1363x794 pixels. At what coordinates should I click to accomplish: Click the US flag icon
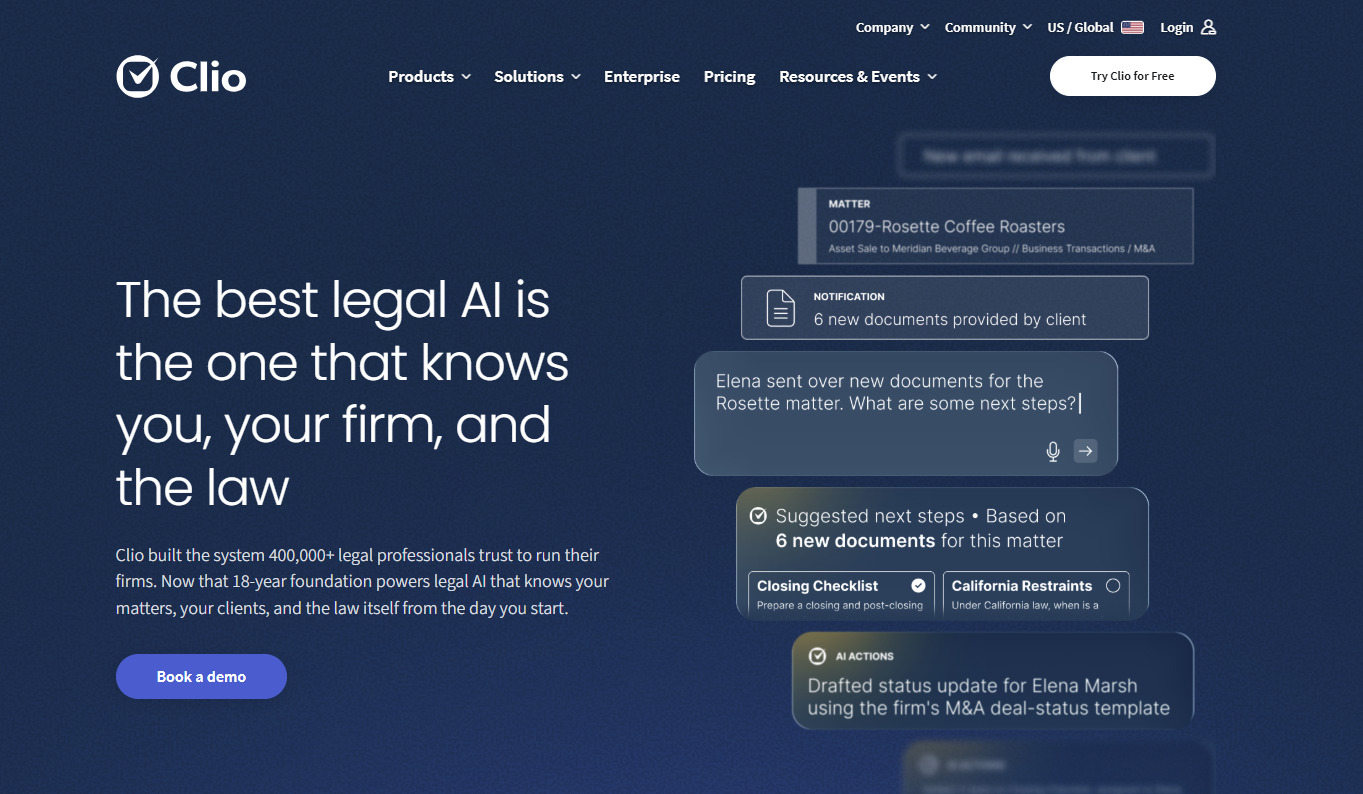coord(1132,28)
